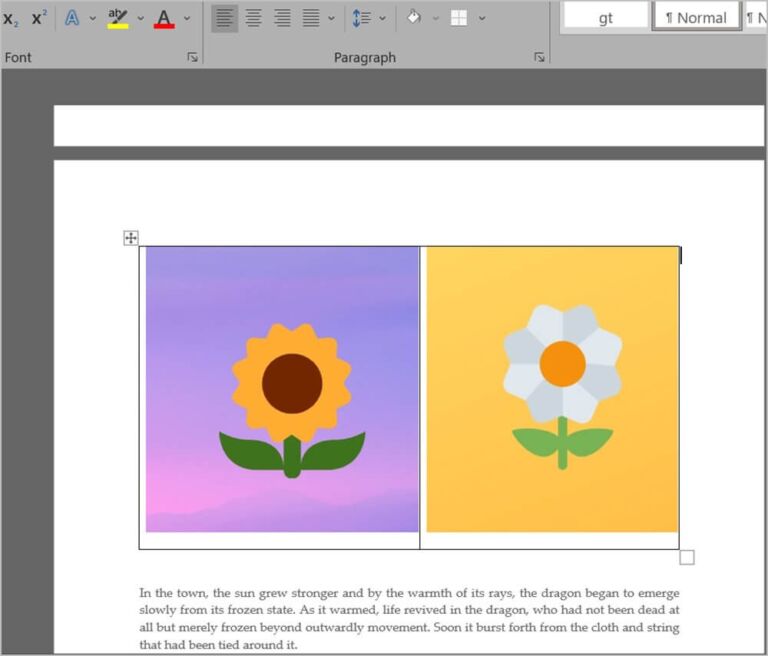Click the table move handle
Viewport: 768px width, 656px height.
click(x=131, y=238)
